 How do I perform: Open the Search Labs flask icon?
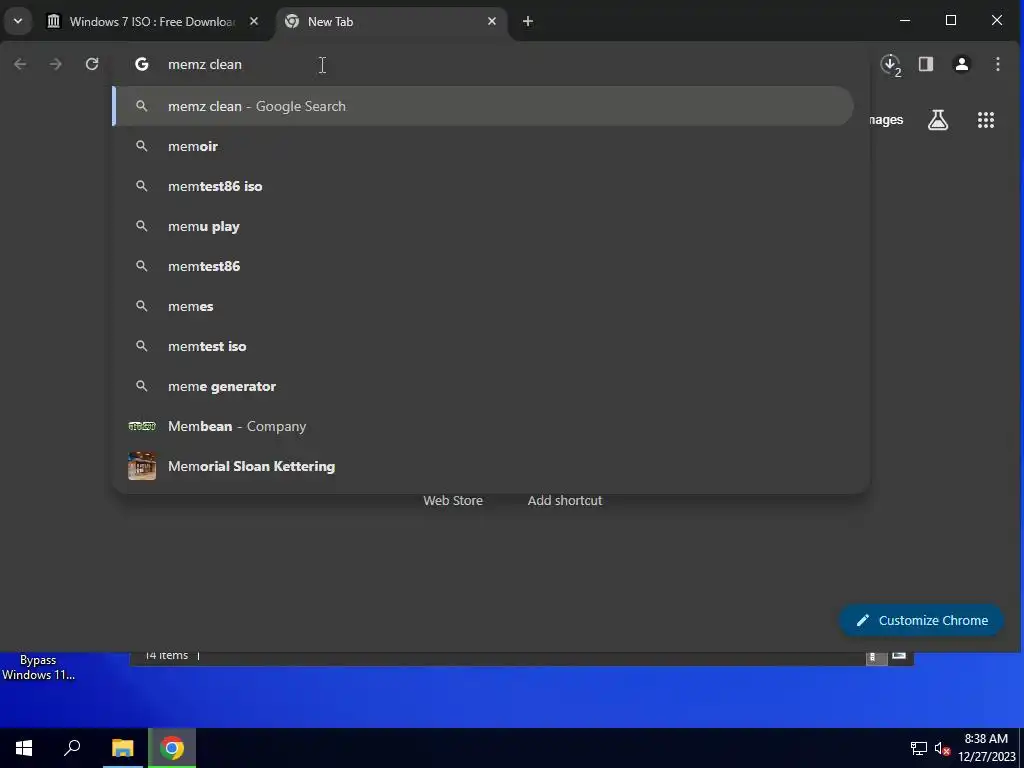click(938, 120)
